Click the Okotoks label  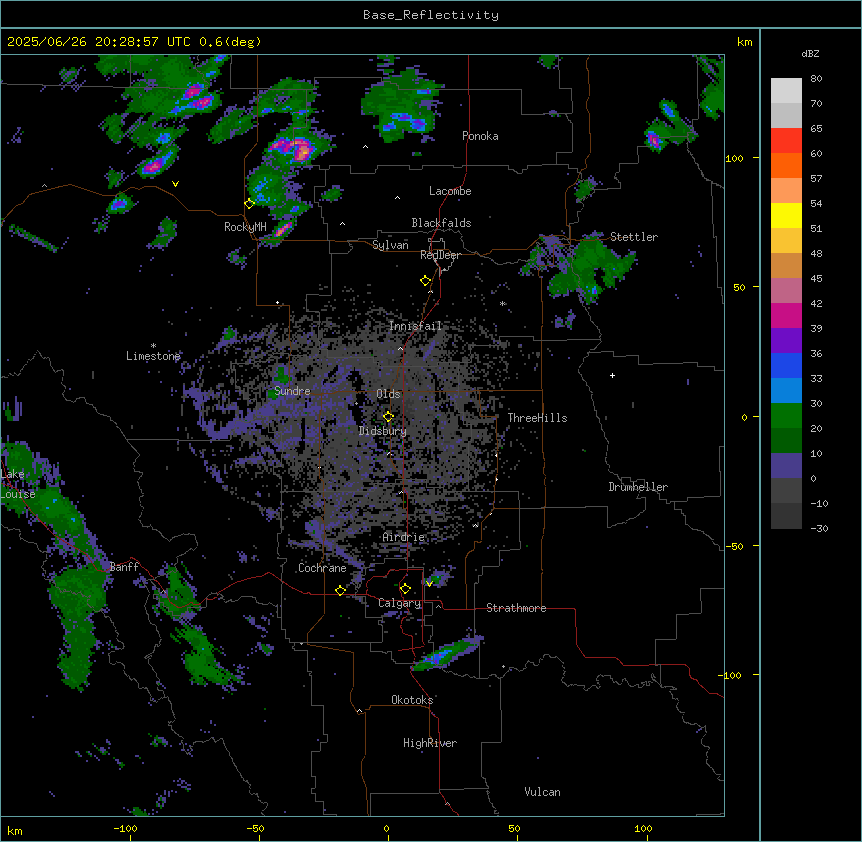412,700
